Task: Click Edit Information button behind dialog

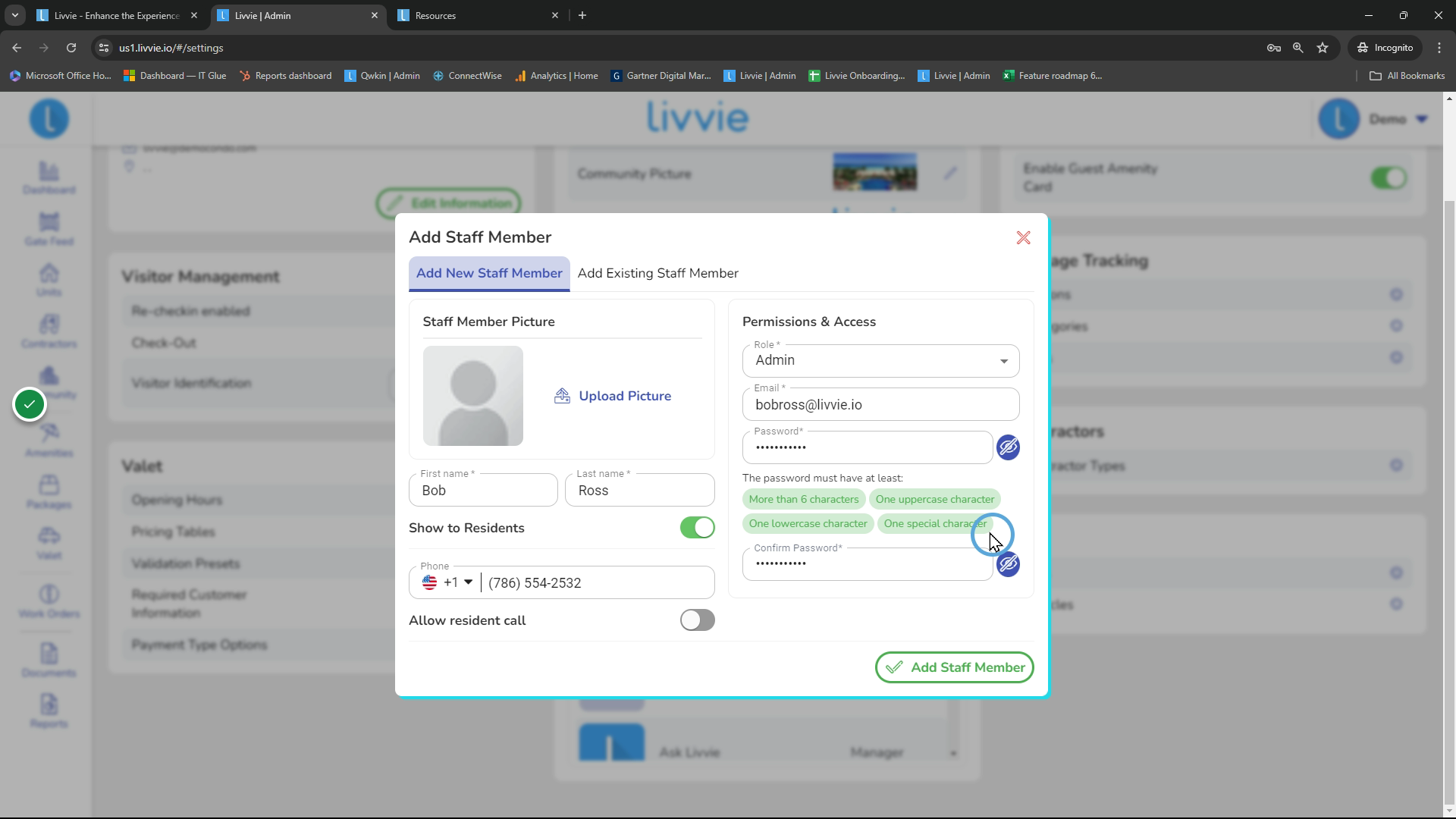Action: pyautogui.click(x=448, y=202)
